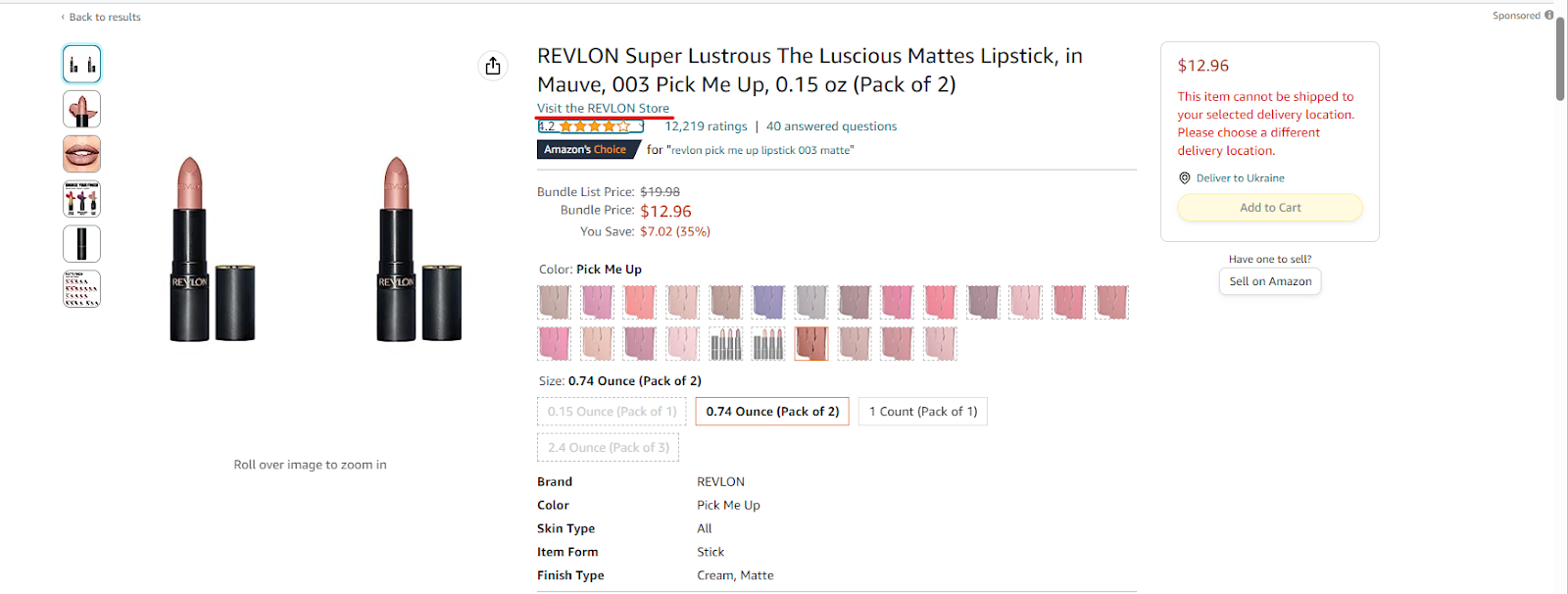Click the Sell on Amazon button
Image resolution: width=1568 pixels, height=594 pixels.
pyautogui.click(x=1270, y=281)
